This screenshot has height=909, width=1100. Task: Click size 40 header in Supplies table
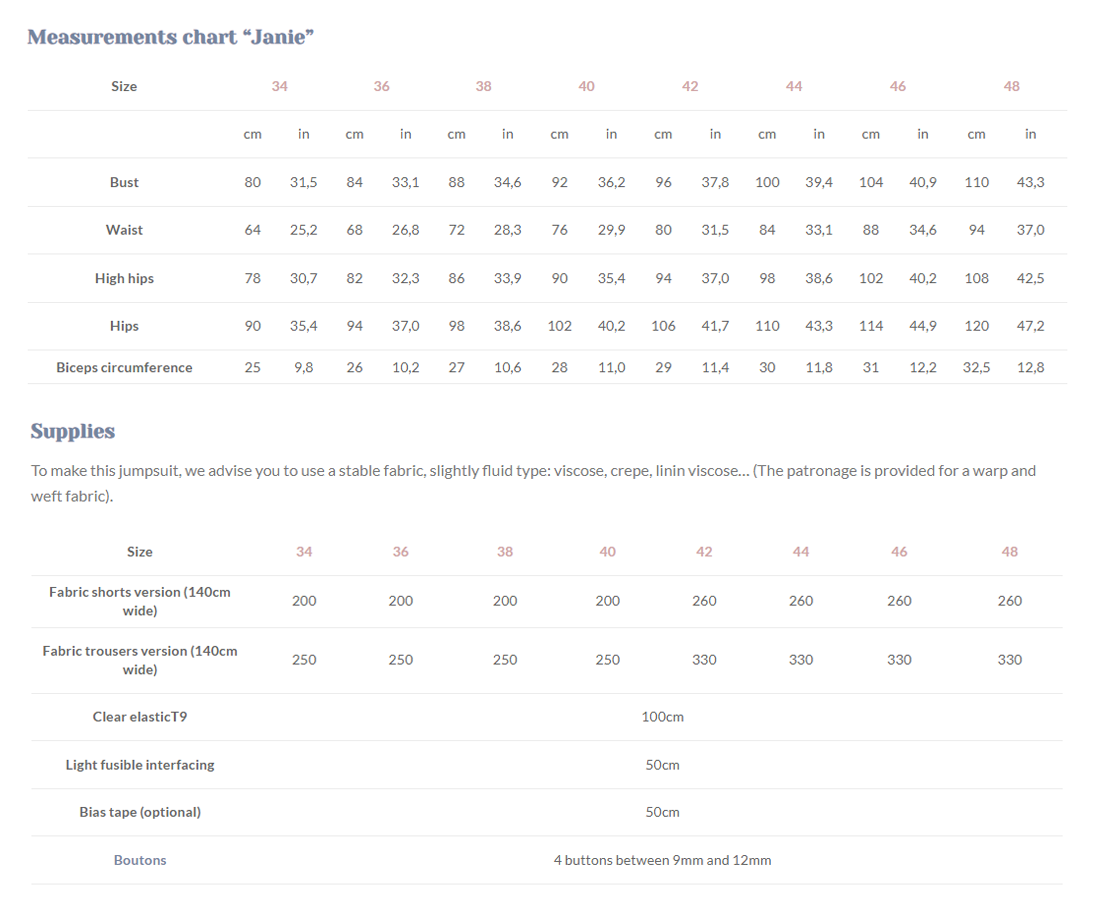click(607, 552)
